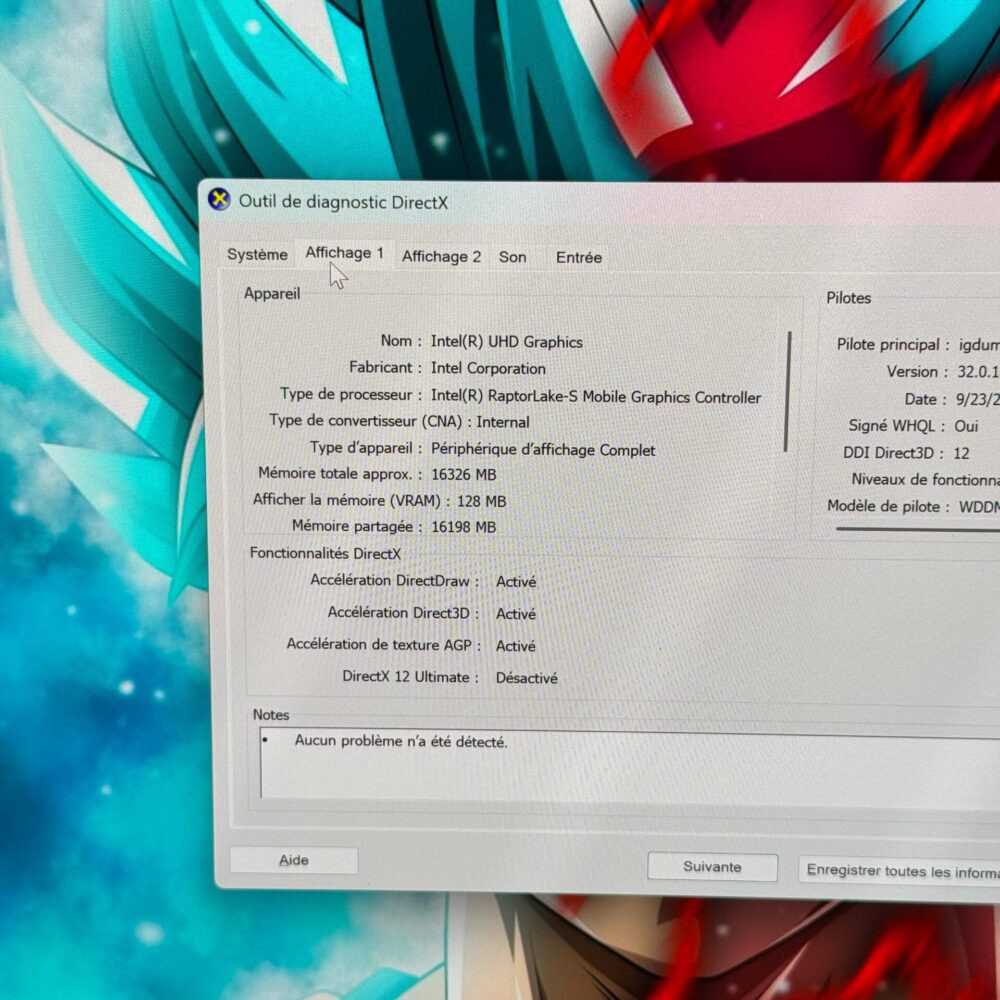This screenshot has height=1000, width=1000.
Task: Click the '16198 MB' shared memory value
Action: point(464,527)
